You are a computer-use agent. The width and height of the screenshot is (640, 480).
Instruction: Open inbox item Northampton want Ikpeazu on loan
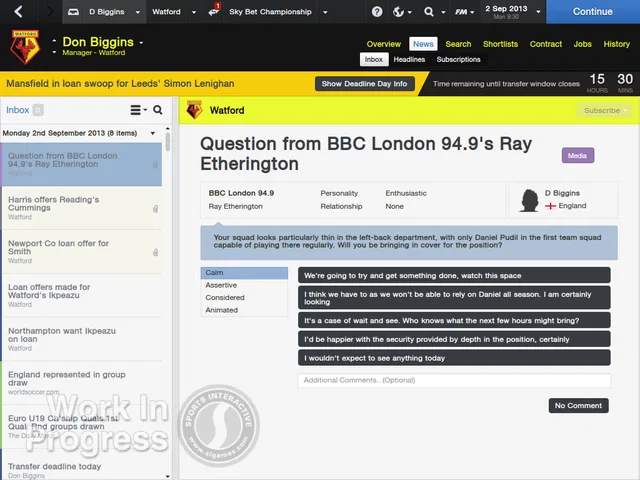pos(82,339)
